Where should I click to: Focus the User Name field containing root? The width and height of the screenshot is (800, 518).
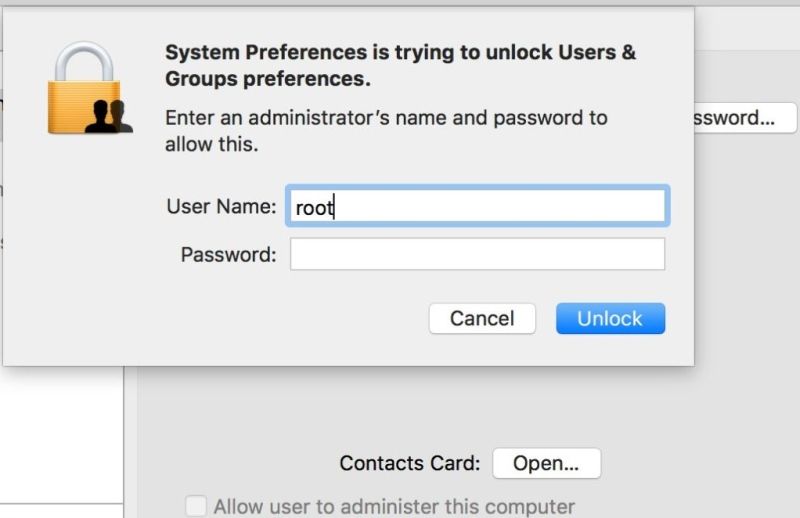coord(478,206)
